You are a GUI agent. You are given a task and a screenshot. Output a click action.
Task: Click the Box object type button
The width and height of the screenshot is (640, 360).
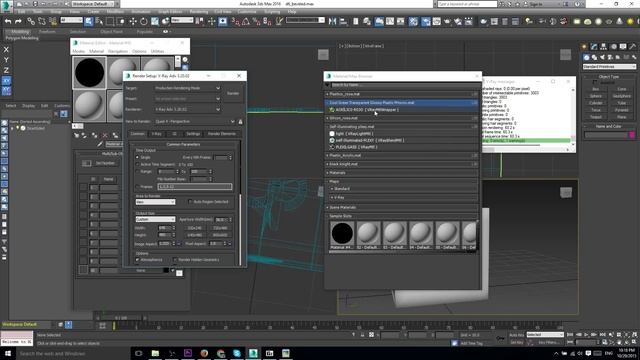click(596, 89)
